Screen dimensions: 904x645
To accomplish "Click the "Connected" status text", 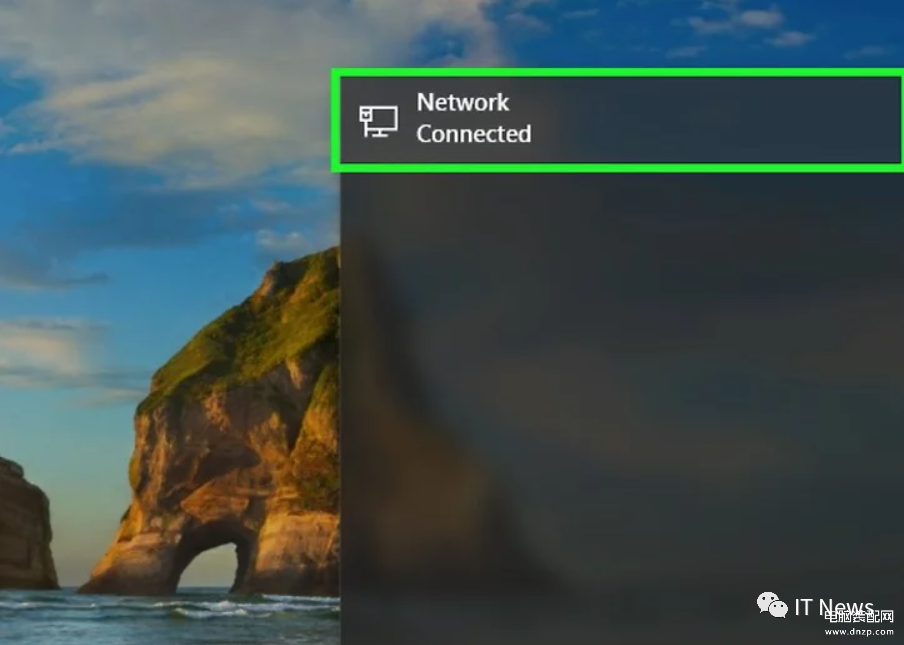I will point(473,134).
